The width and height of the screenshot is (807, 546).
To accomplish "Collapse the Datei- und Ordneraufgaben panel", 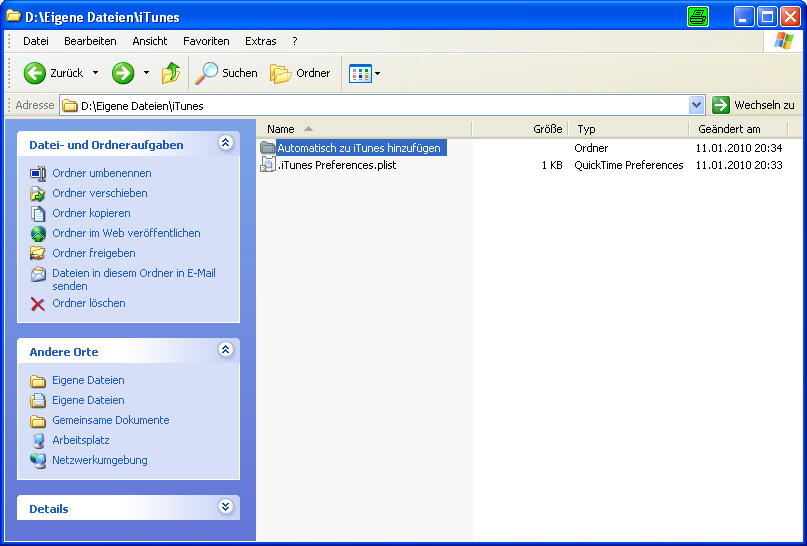I will point(225,143).
